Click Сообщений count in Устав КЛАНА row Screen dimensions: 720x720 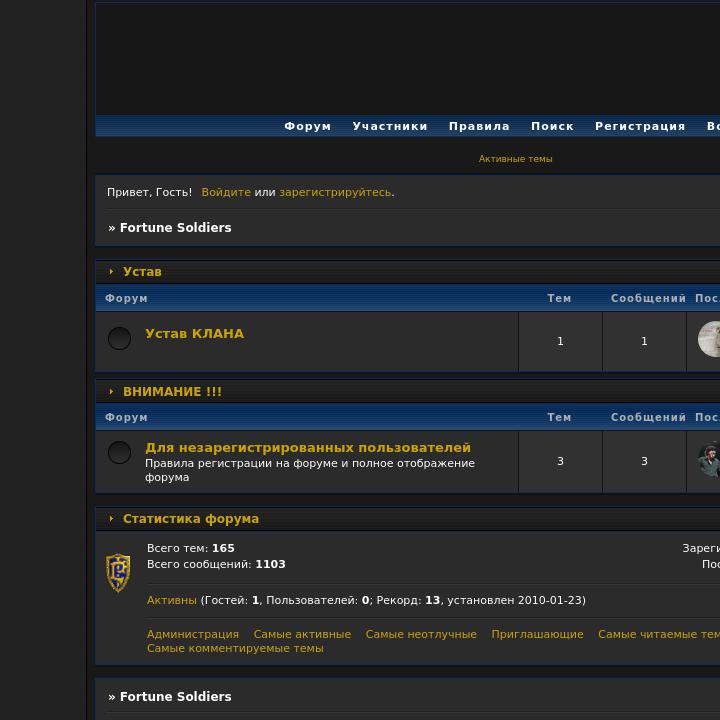pyautogui.click(x=644, y=341)
